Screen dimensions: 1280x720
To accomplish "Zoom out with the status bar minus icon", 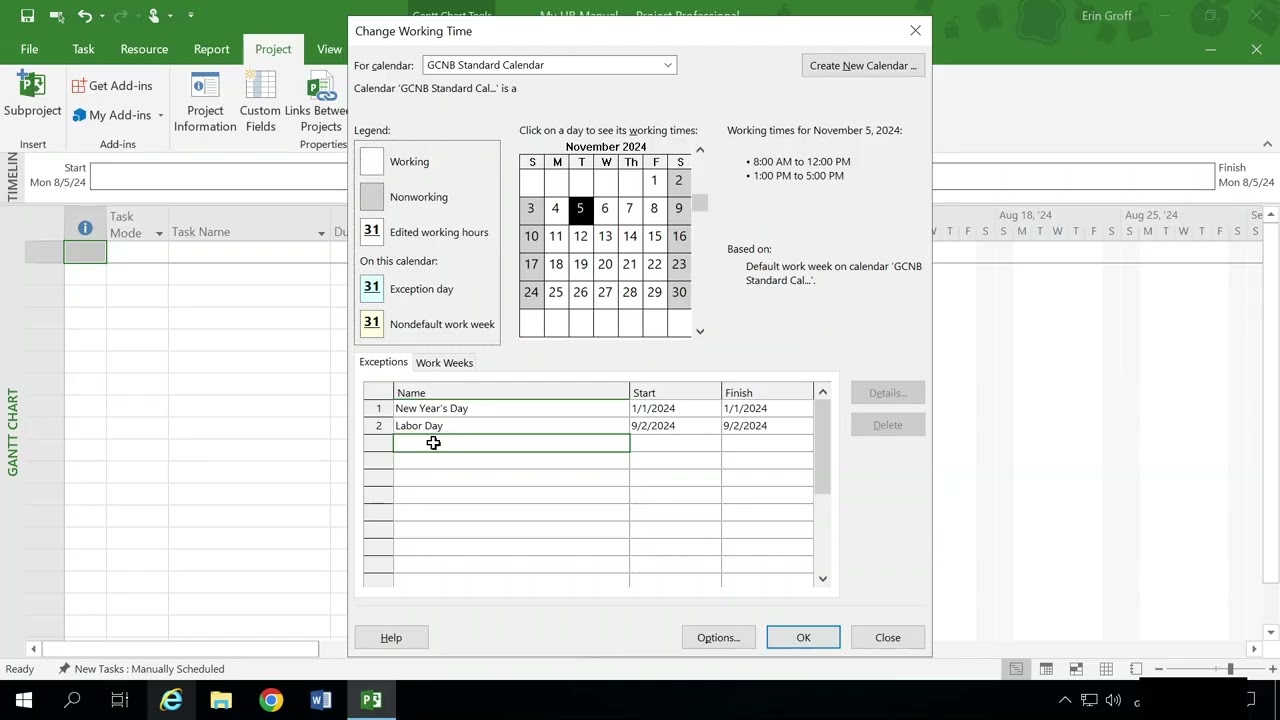I will pos(1160,669).
